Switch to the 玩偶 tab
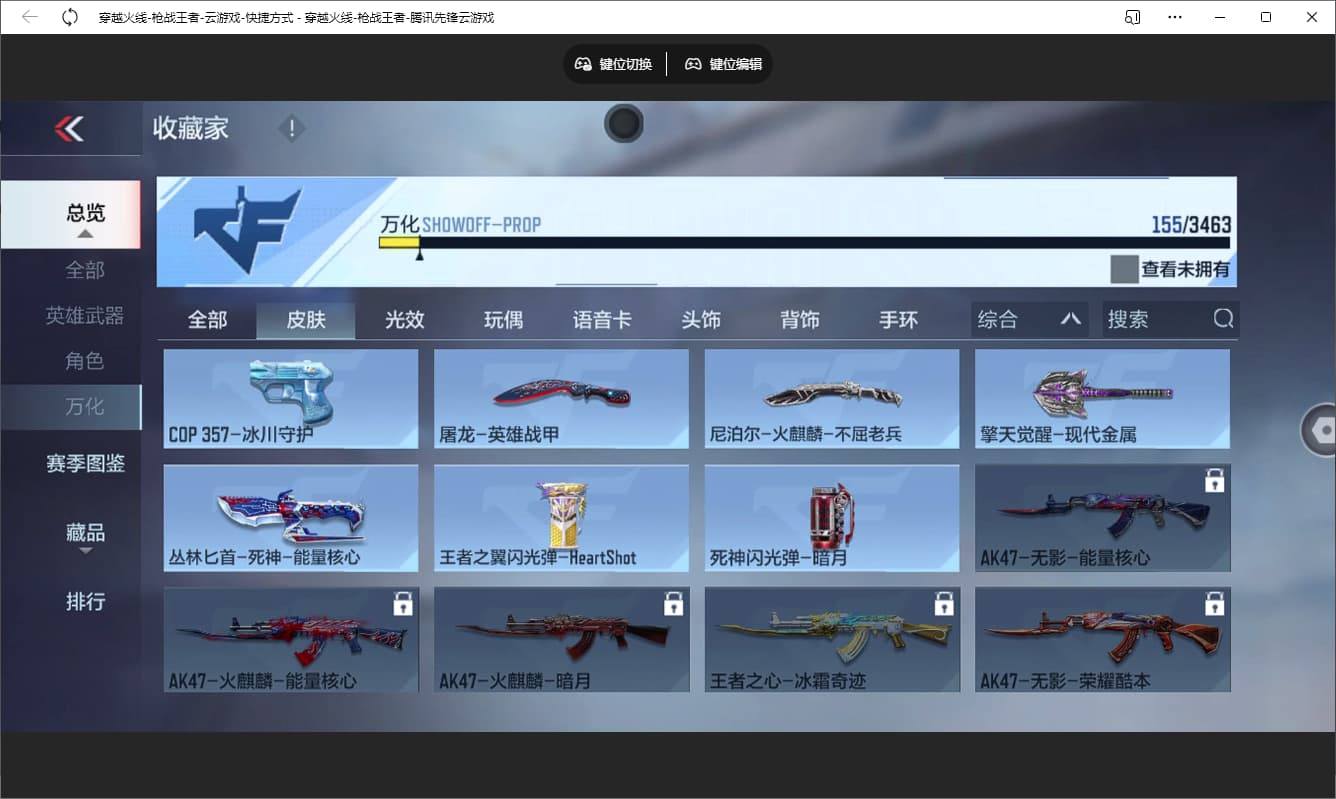Viewport: 1336px width, 799px height. point(504,319)
